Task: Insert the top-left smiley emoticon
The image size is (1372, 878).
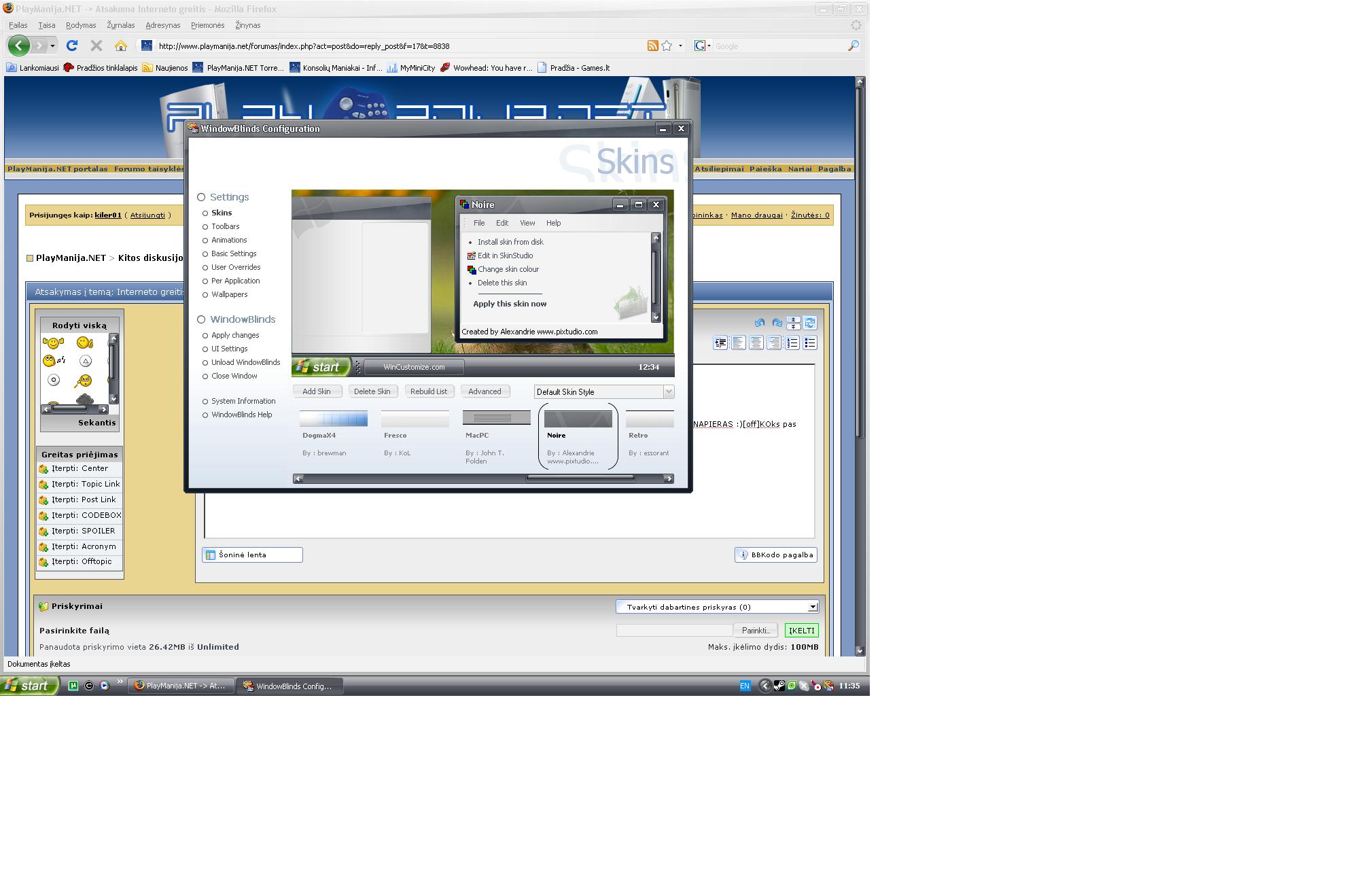Action: pyautogui.click(x=53, y=343)
